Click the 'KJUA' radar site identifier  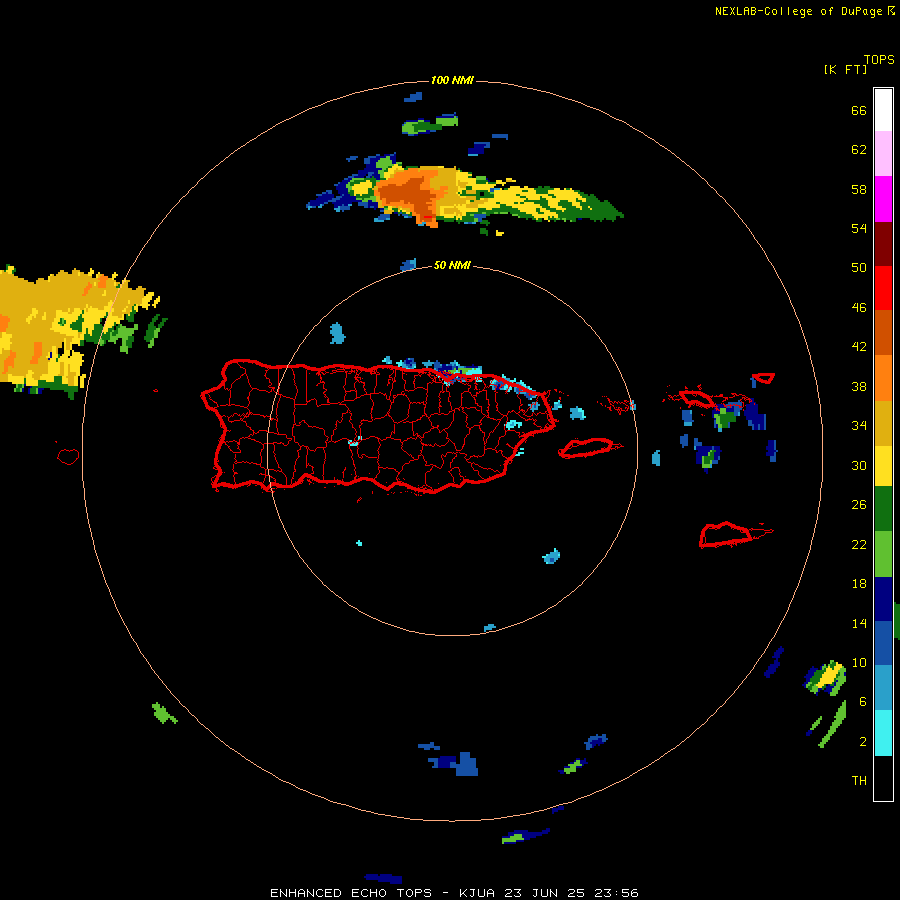(x=479, y=893)
